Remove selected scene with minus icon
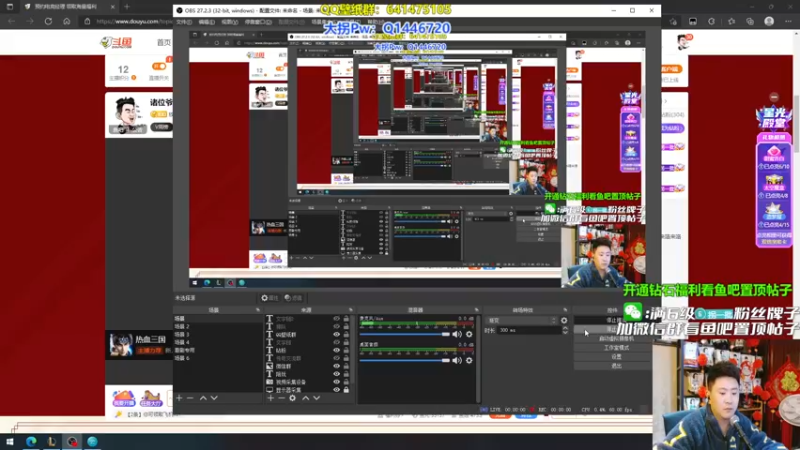800x450 pixels. pos(190,398)
